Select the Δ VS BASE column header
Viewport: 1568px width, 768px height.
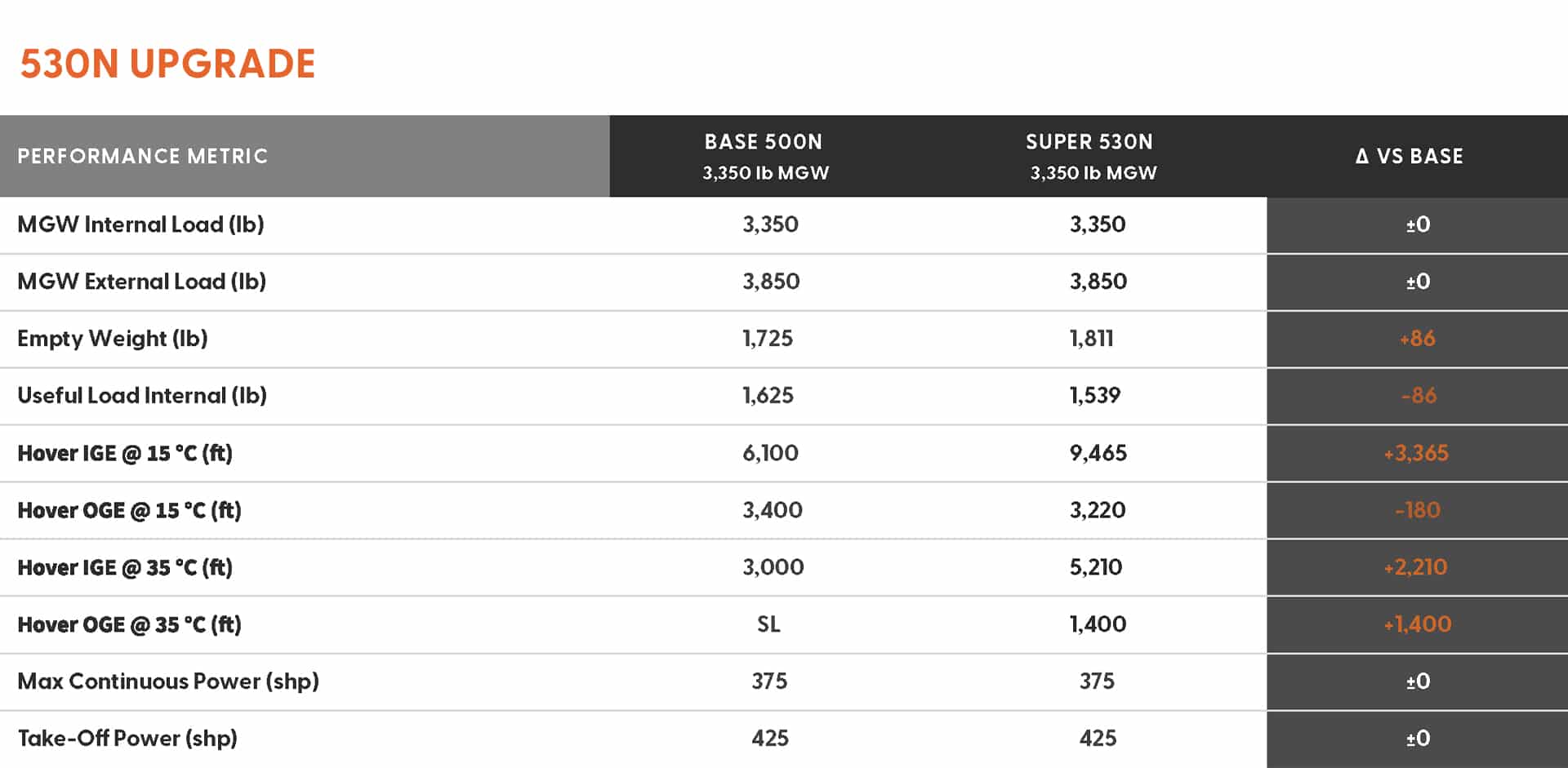pos(1410,156)
